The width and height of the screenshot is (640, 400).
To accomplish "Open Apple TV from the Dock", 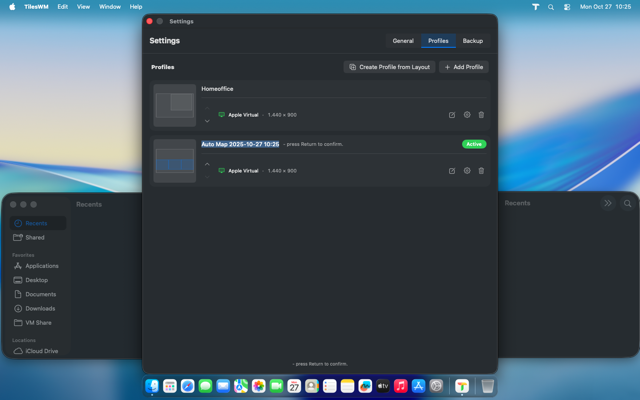I will pos(383,386).
